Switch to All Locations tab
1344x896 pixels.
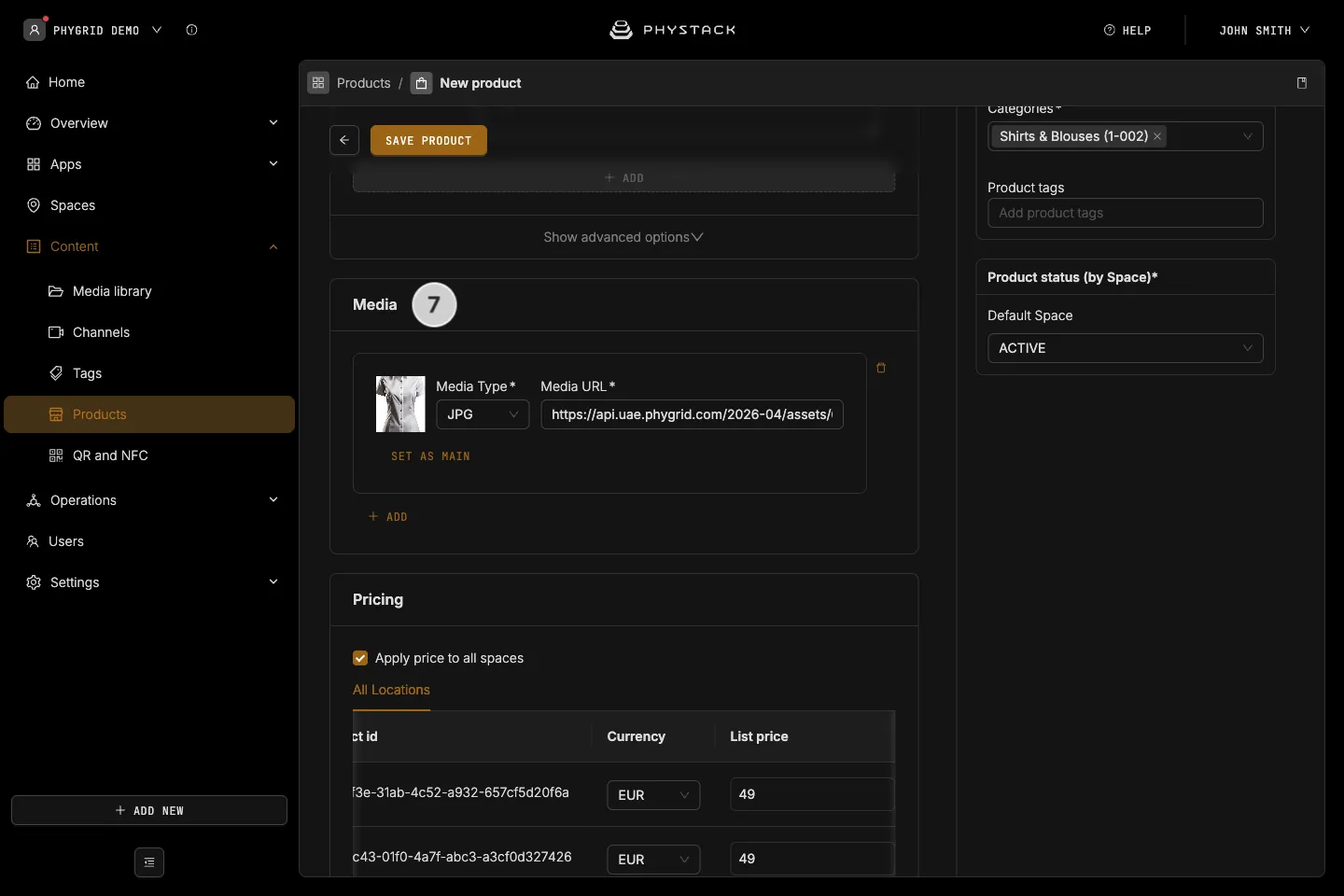(x=391, y=690)
